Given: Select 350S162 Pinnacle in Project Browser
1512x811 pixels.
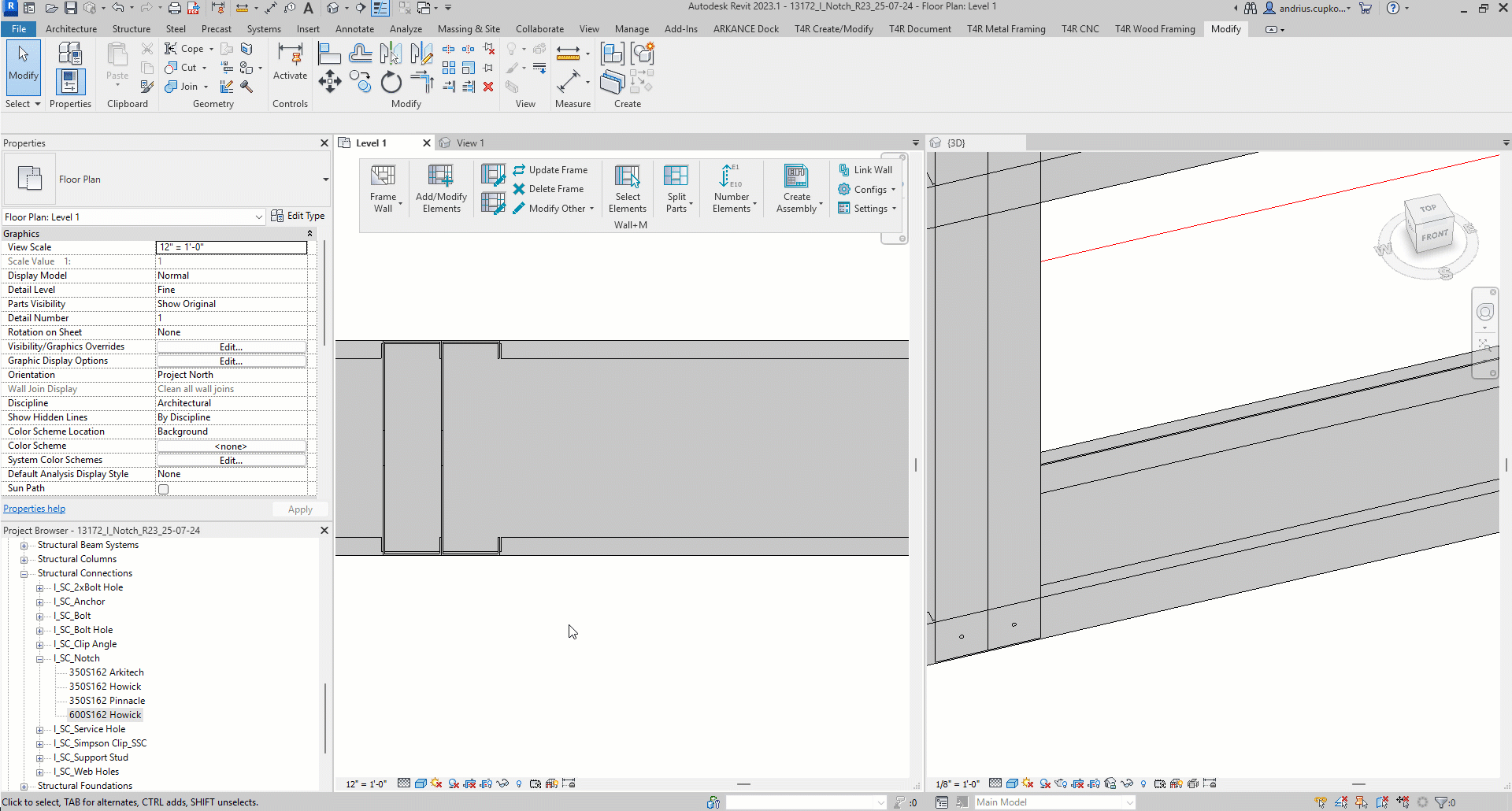Looking at the screenshot, I should pos(107,701).
